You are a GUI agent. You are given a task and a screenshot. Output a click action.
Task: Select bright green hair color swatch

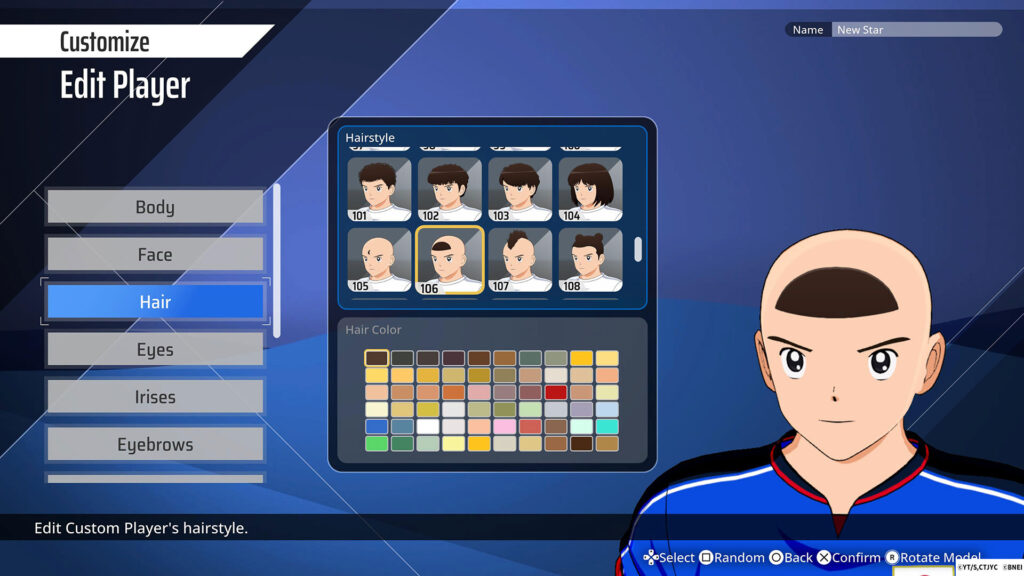[377, 443]
